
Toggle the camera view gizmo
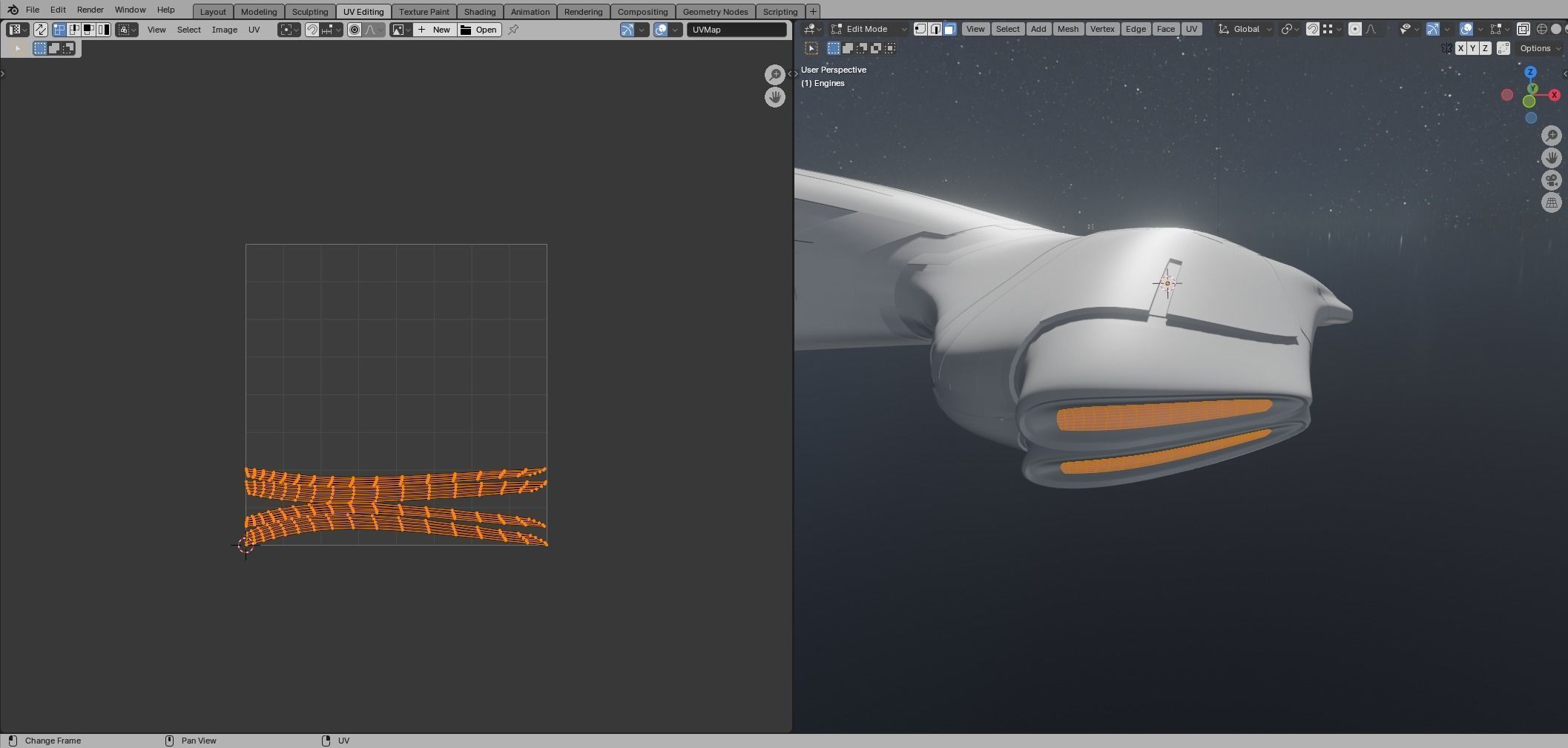tap(1552, 180)
